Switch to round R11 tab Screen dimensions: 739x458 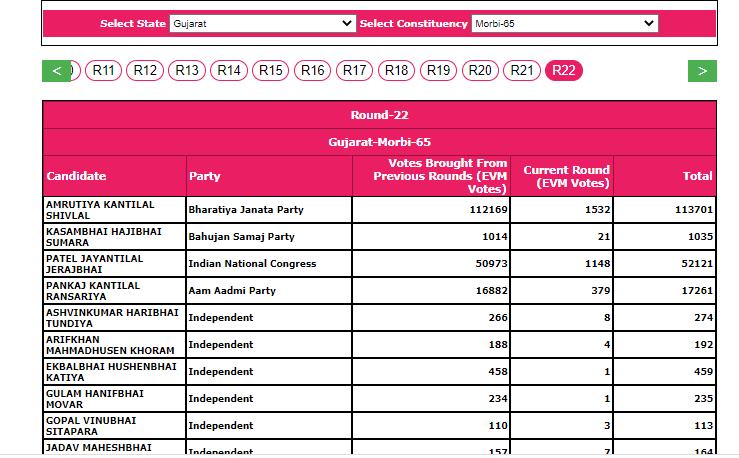click(104, 70)
